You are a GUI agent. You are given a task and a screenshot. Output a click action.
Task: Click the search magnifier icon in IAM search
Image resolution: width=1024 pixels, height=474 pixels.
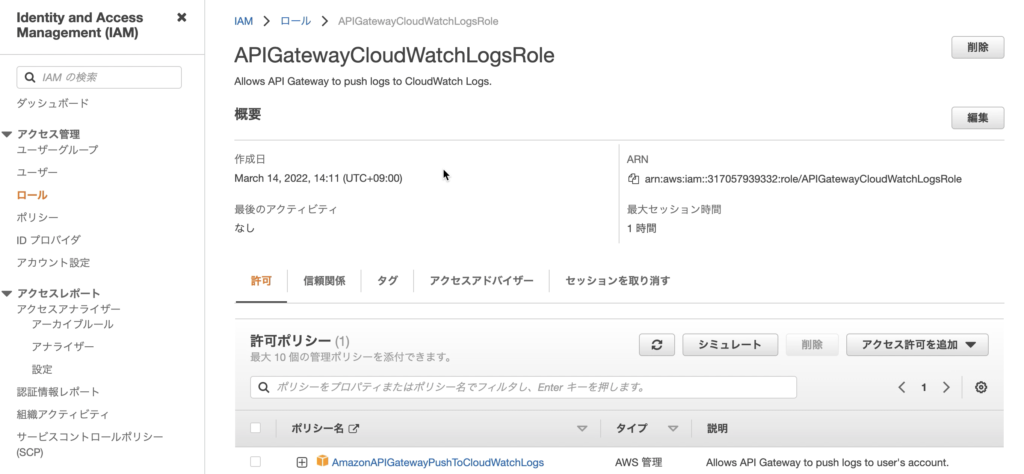click(30, 77)
